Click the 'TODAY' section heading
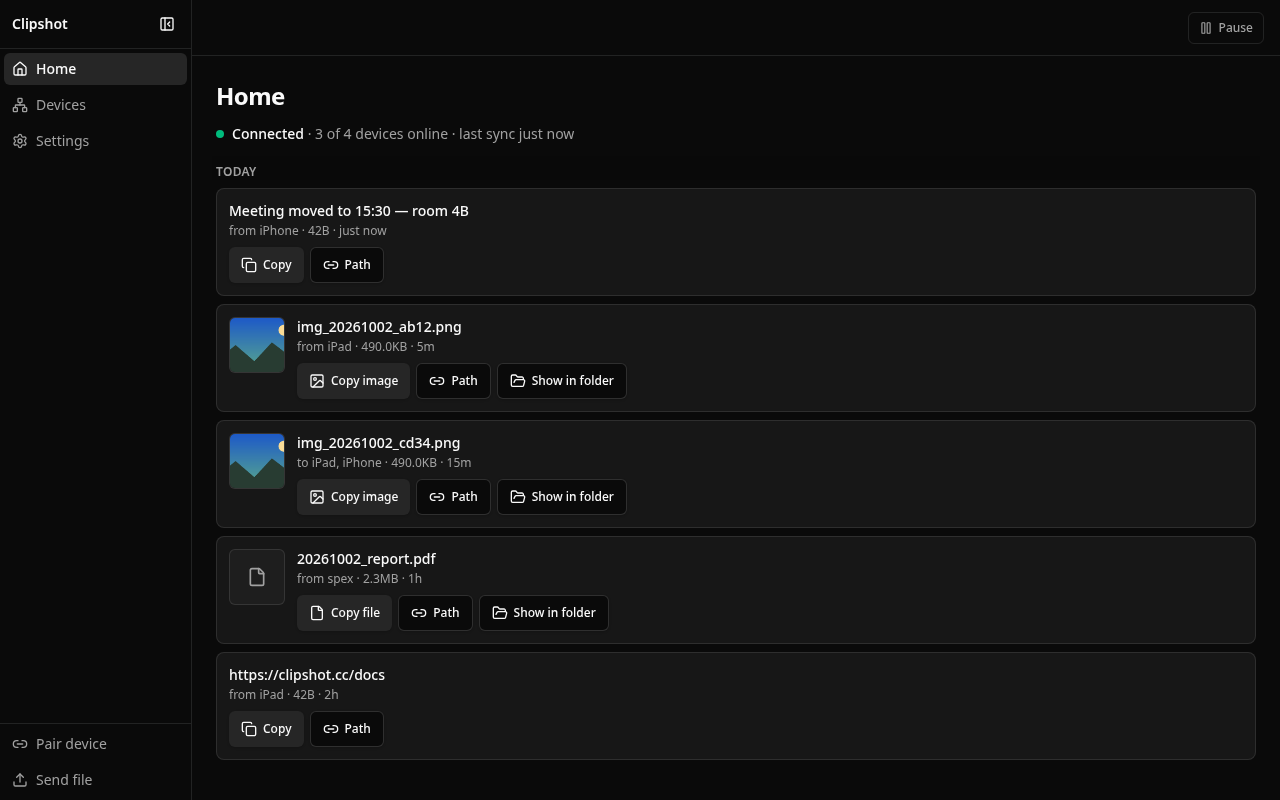 (x=236, y=172)
